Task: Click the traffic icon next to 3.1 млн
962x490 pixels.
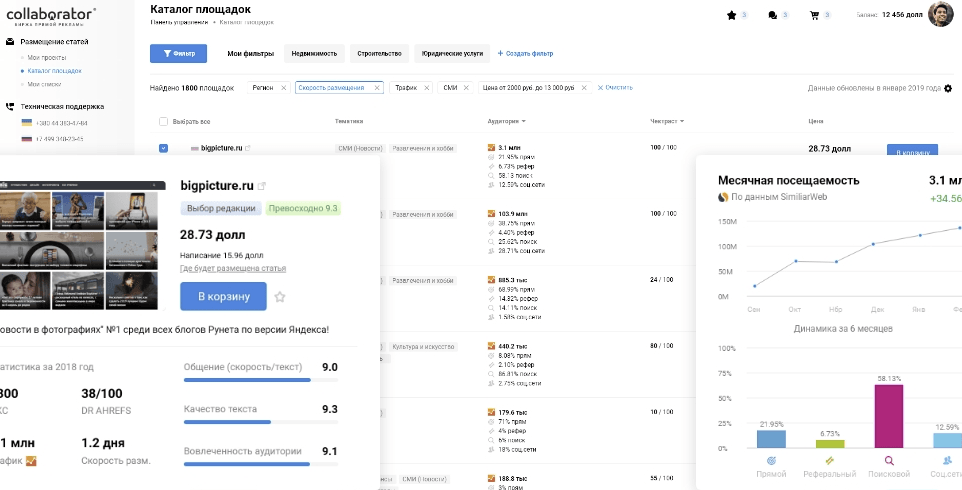Action: pos(491,148)
